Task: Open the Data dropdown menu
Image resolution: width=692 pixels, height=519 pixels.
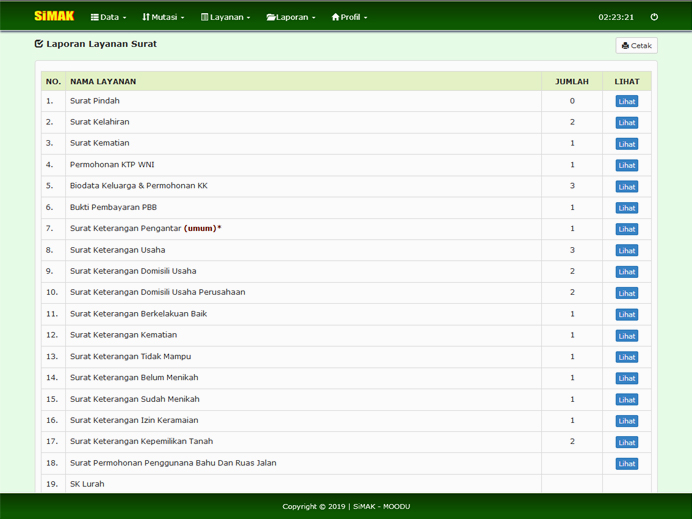Action: point(113,17)
